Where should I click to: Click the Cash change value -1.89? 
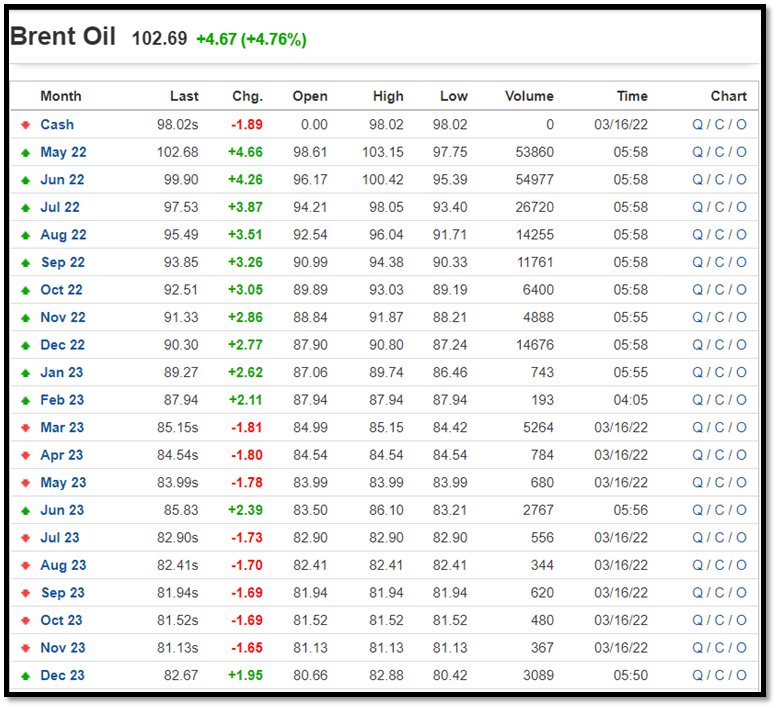coord(247,124)
